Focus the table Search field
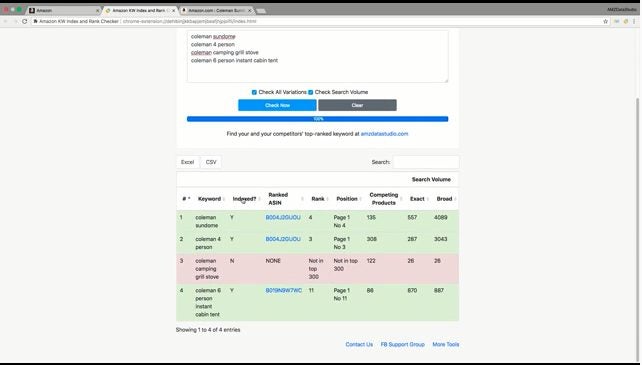642x365 pixels. coord(426,162)
